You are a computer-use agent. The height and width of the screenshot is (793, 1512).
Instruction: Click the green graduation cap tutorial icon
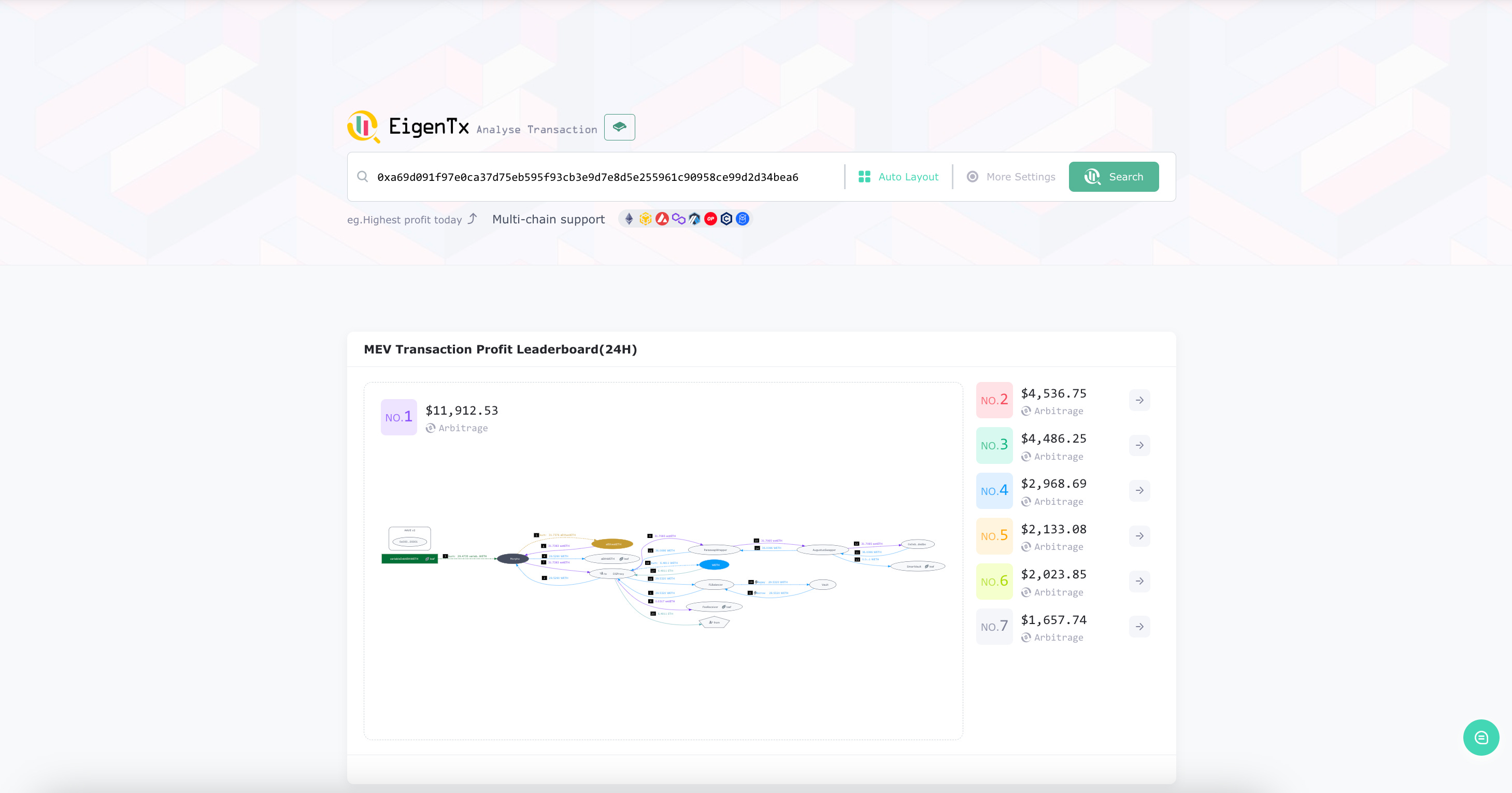[619, 127]
